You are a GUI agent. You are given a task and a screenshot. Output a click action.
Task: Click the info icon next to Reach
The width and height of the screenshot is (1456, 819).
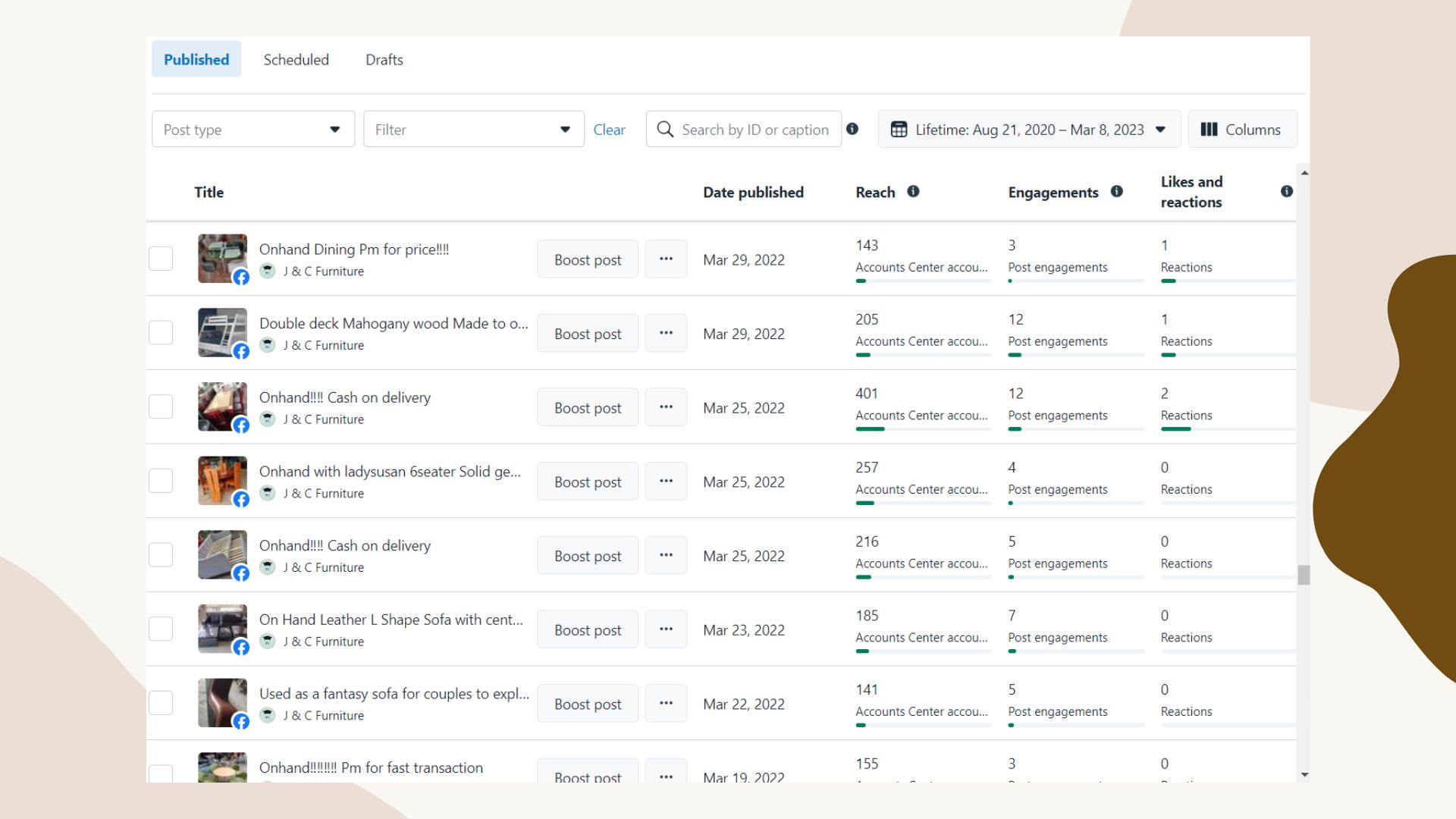(913, 192)
